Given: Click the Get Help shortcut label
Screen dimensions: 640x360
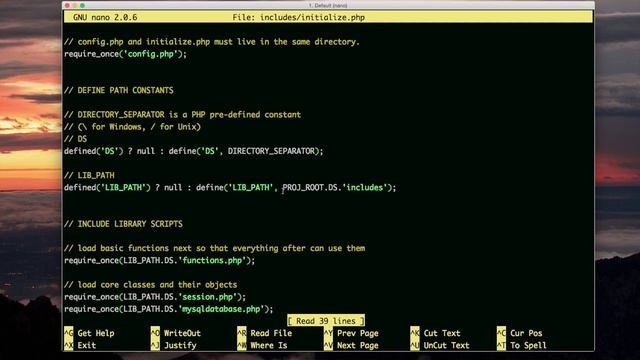Looking at the screenshot, I should 96,333.
